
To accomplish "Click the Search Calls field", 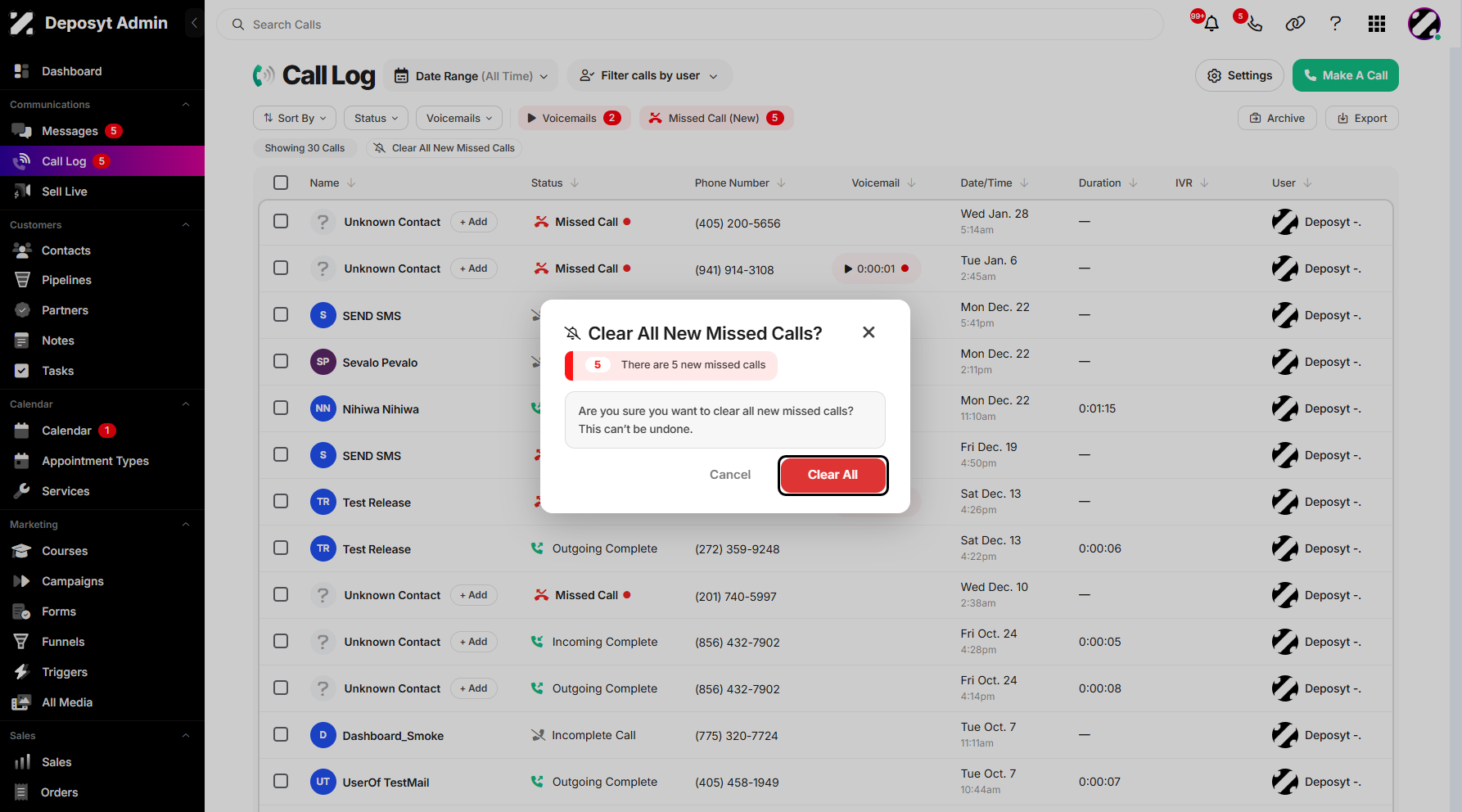I will tap(689, 25).
